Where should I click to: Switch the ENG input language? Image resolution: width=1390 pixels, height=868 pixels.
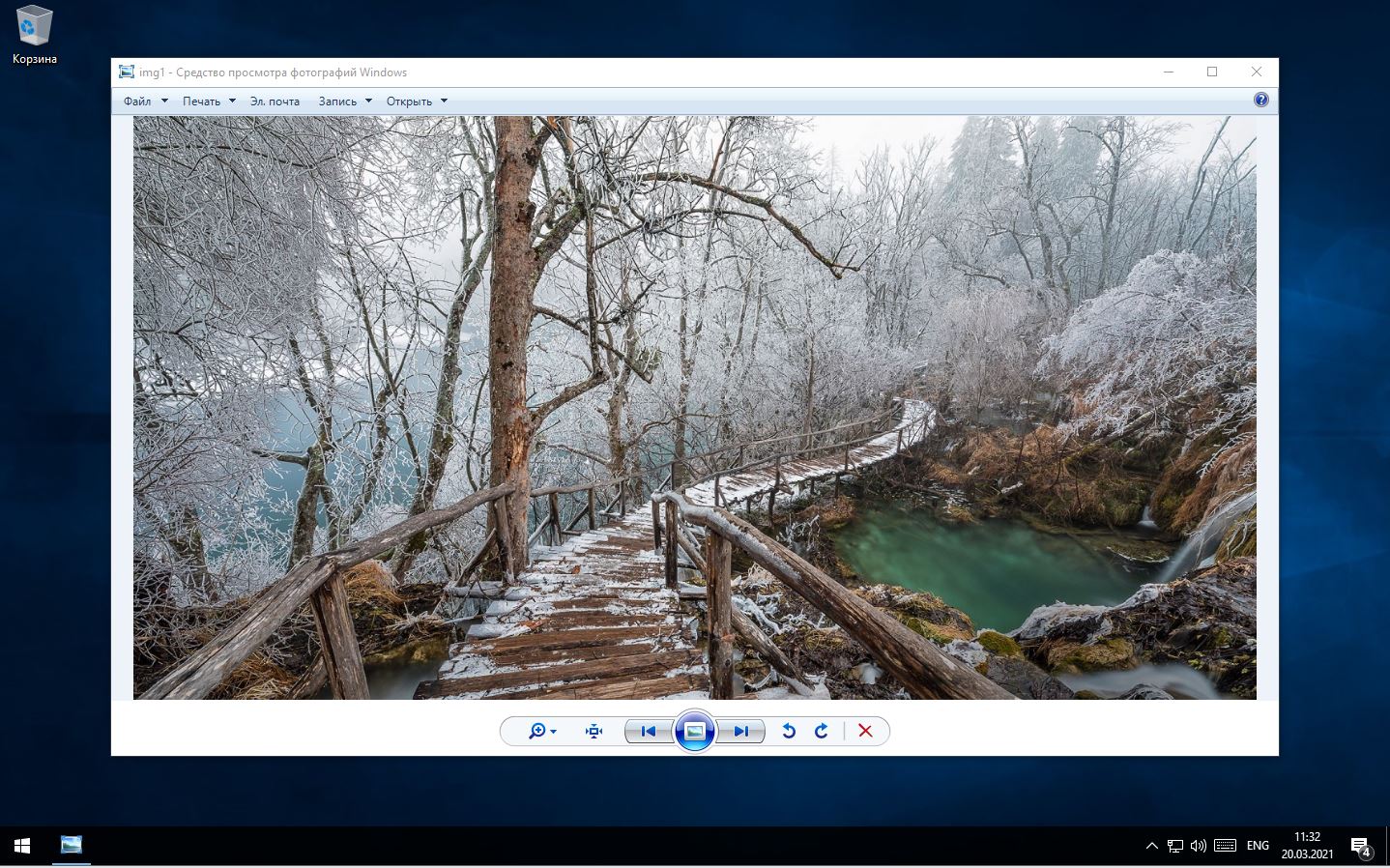[1258, 846]
